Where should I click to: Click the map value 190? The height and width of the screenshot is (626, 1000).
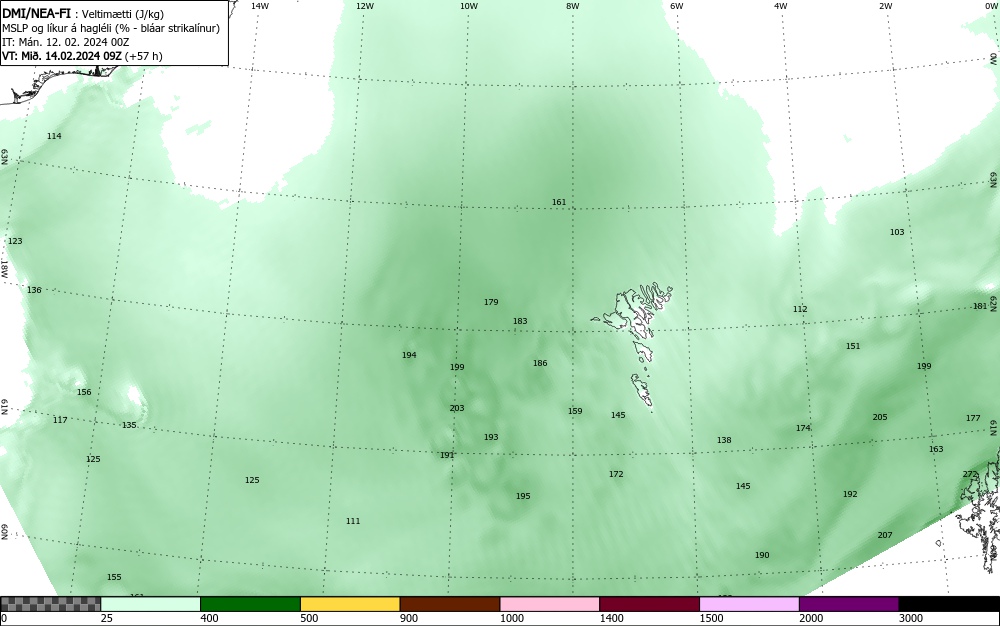tap(761, 555)
